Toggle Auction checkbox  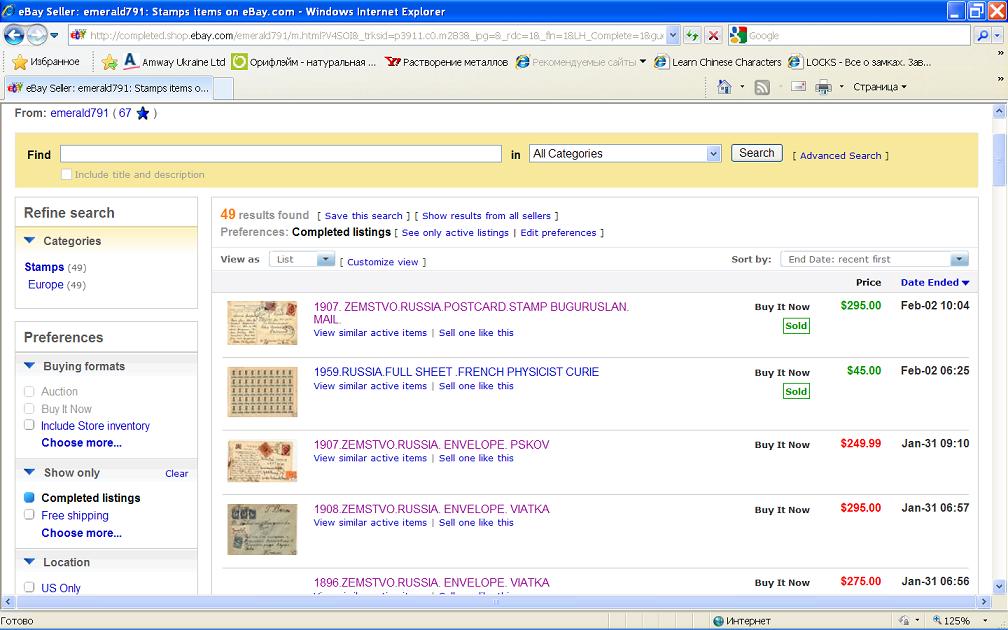coord(29,391)
